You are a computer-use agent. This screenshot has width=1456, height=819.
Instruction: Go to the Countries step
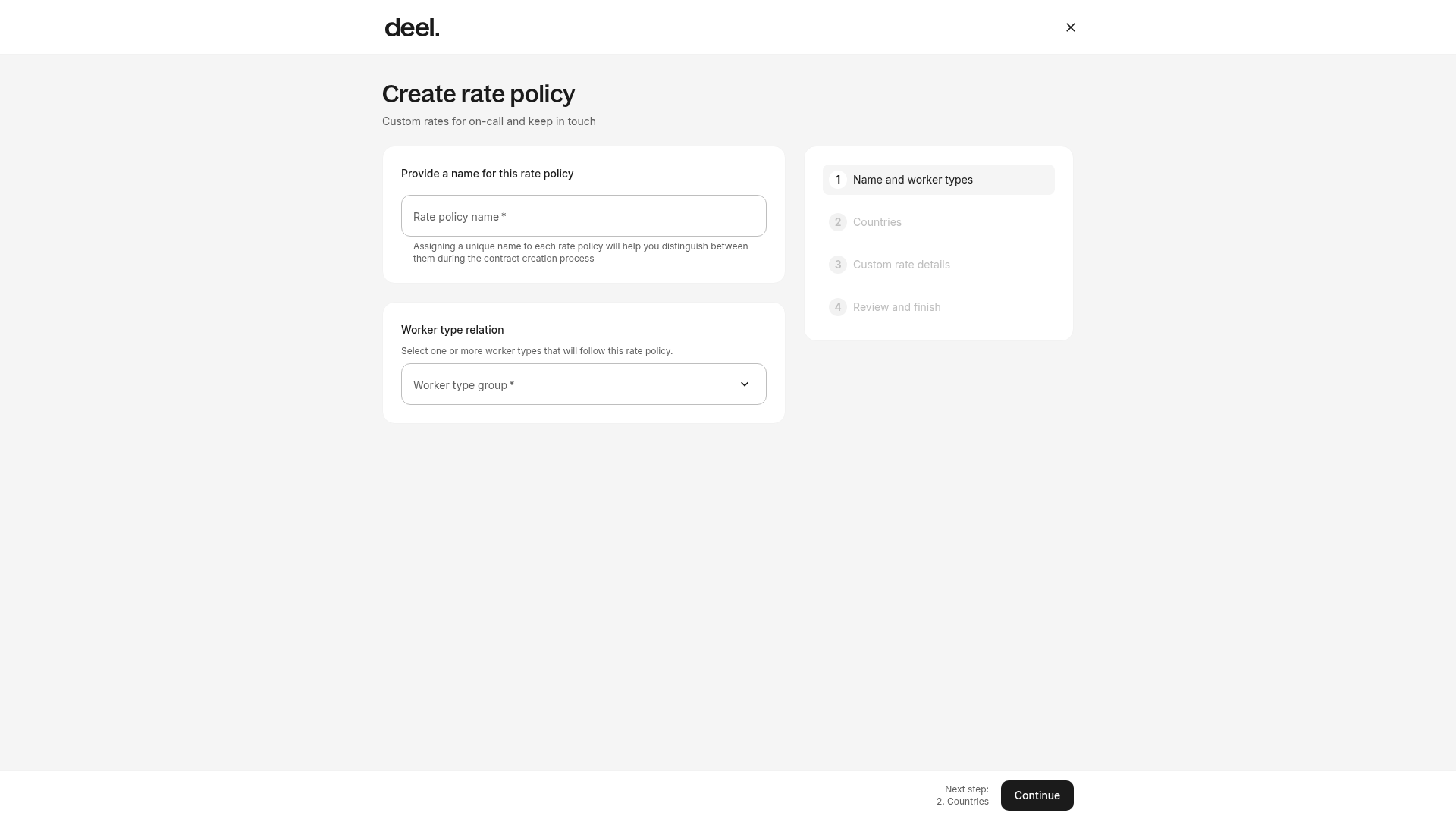pos(939,222)
